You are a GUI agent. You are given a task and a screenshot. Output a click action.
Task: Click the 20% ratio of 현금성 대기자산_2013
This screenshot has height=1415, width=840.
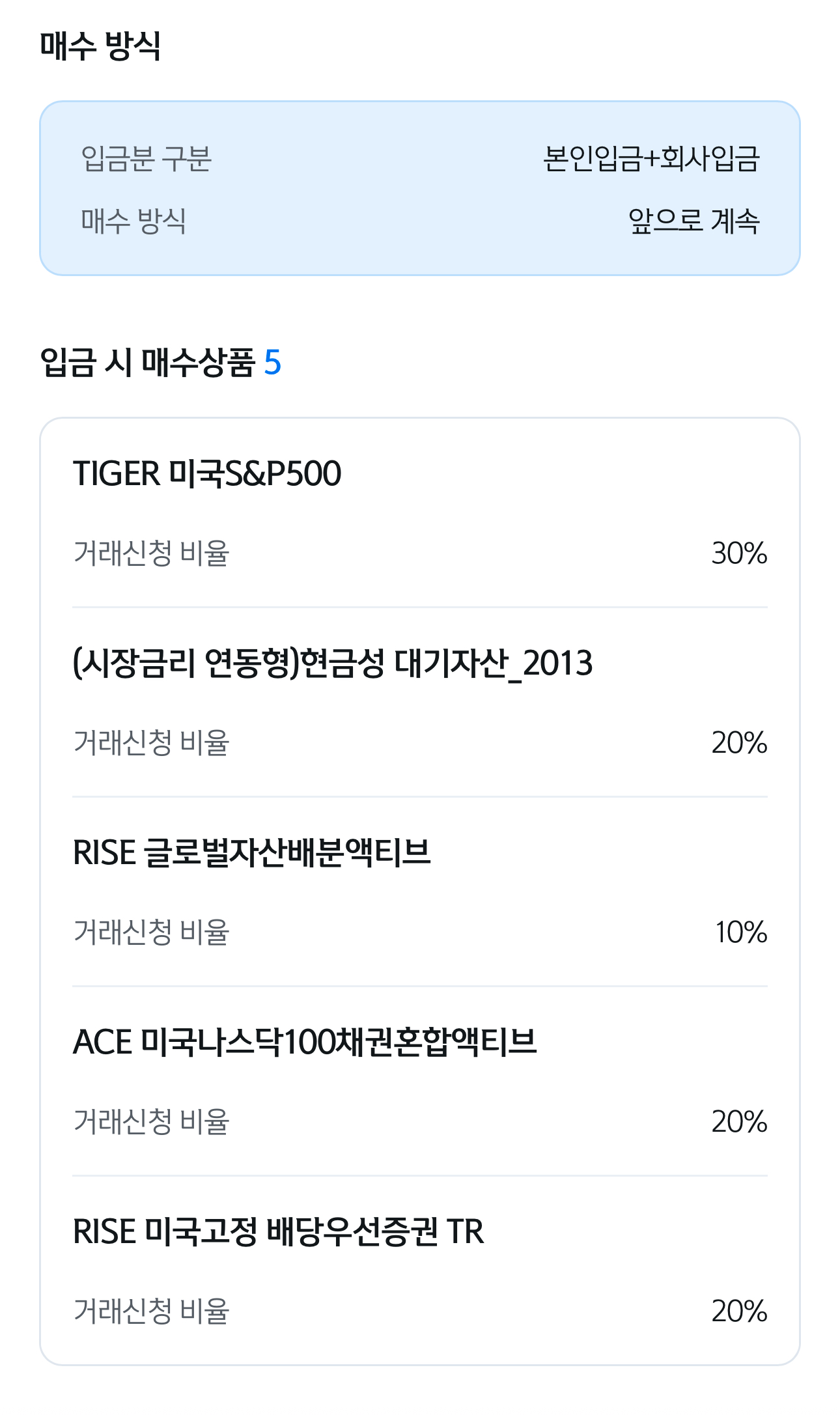click(739, 742)
